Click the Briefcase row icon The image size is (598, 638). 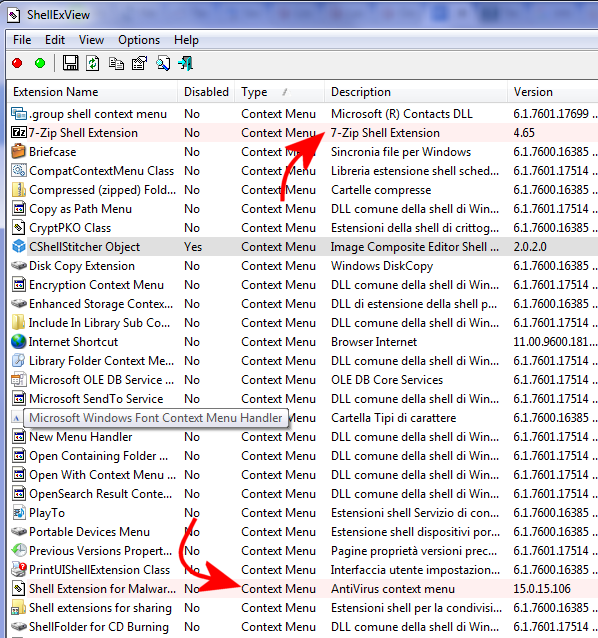point(18,151)
